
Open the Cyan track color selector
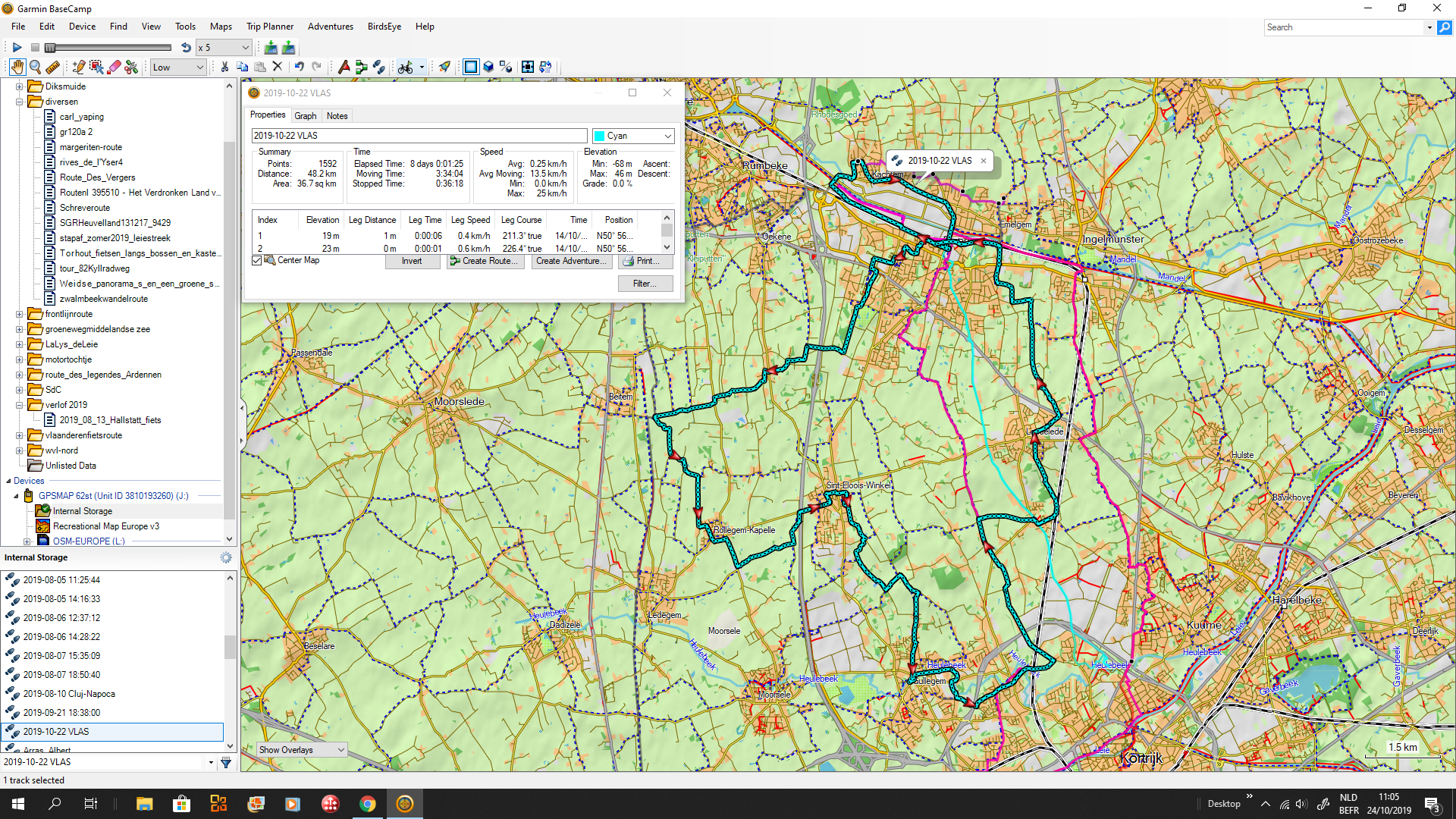(633, 136)
